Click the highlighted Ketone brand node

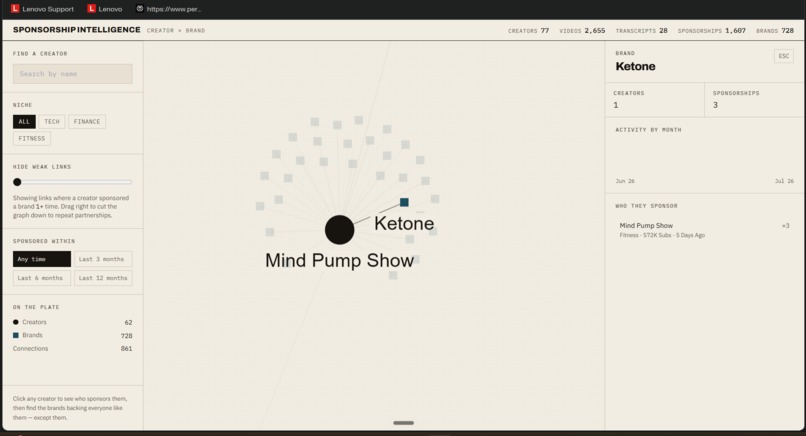pos(405,202)
